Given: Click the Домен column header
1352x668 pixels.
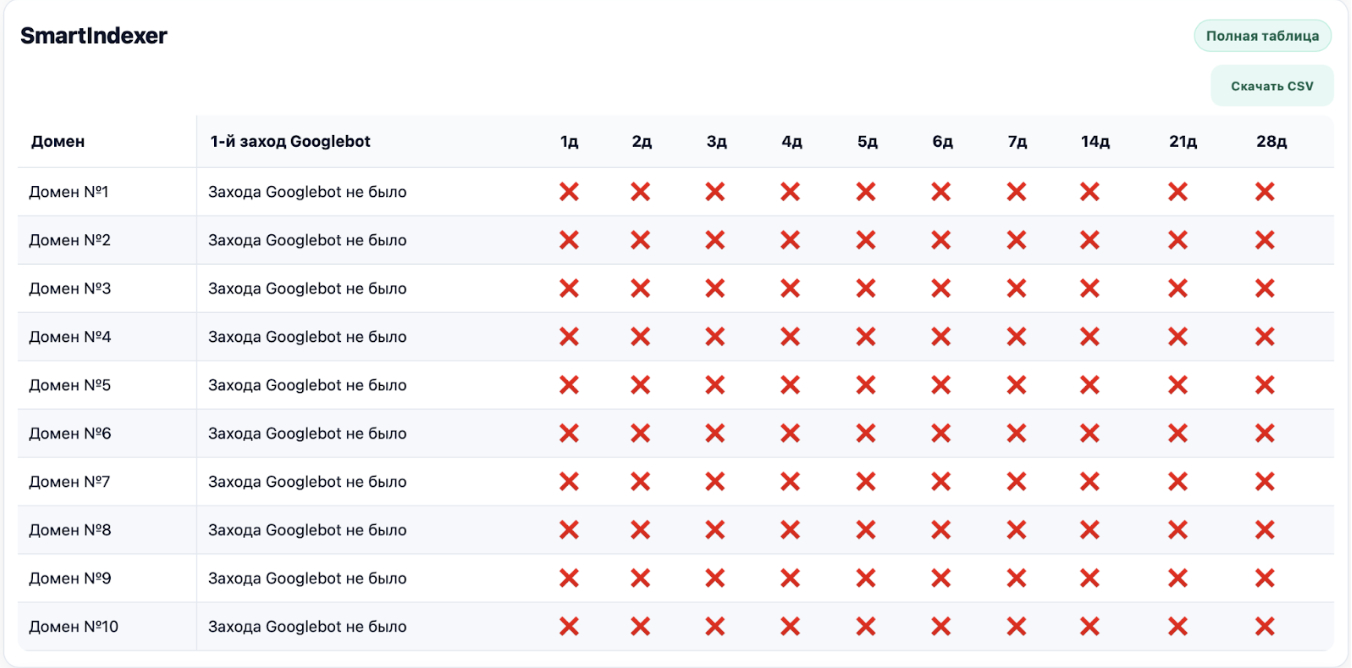Looking at the screenshot, I should [58, 142].
